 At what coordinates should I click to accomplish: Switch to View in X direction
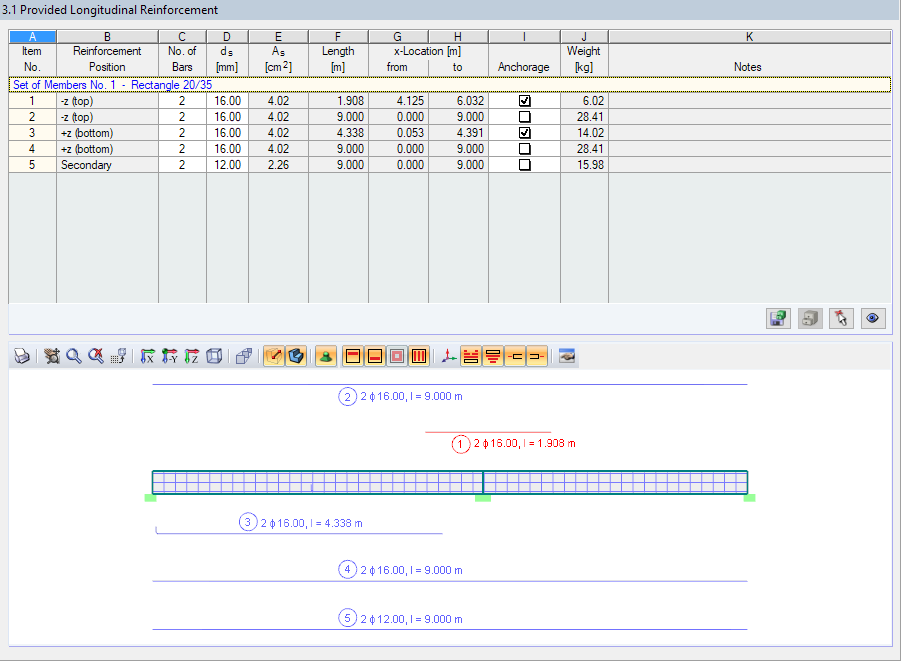[x=146, y=355]
